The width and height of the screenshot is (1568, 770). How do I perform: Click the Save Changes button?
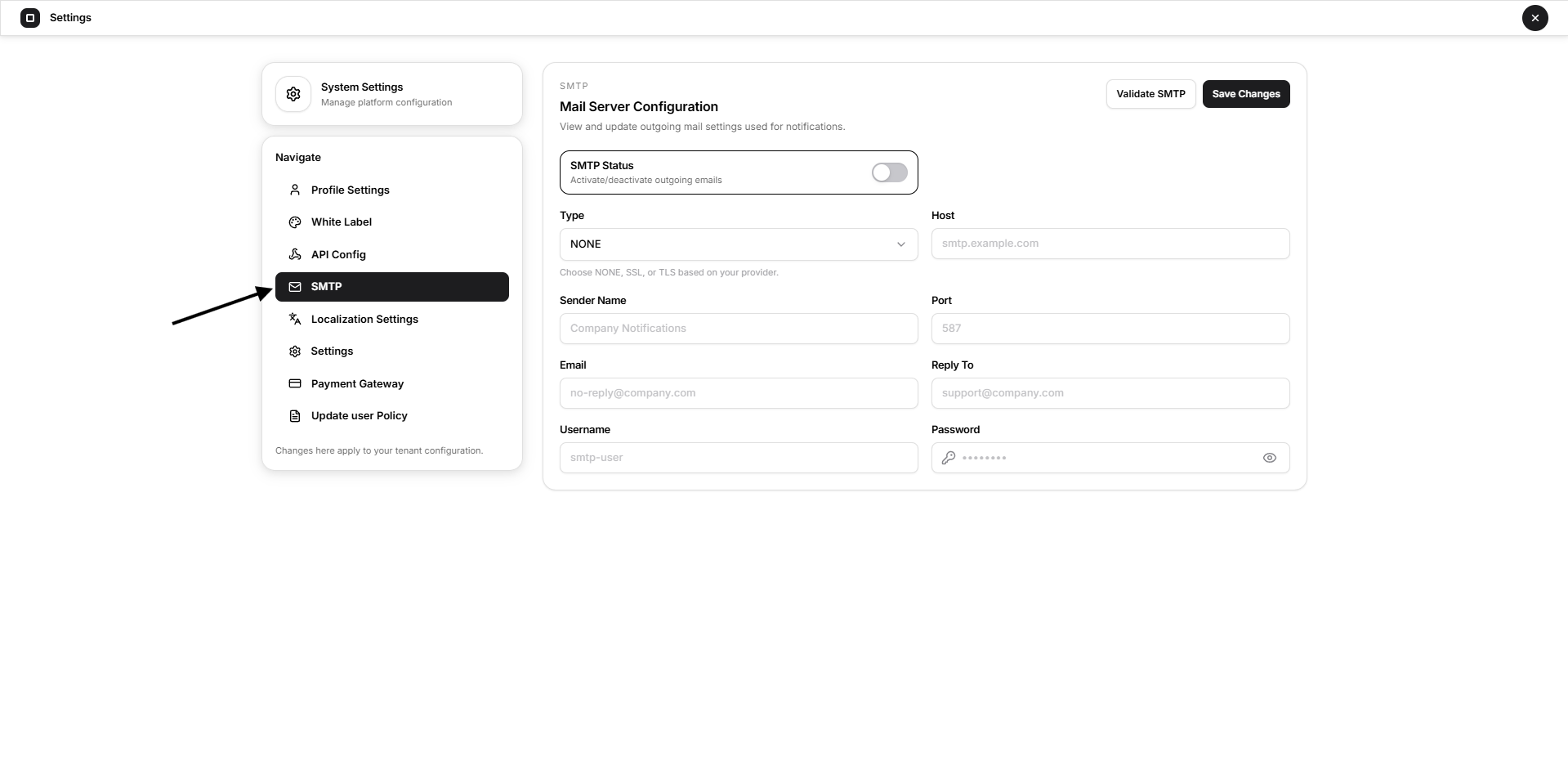click(x=1246, y=94)
